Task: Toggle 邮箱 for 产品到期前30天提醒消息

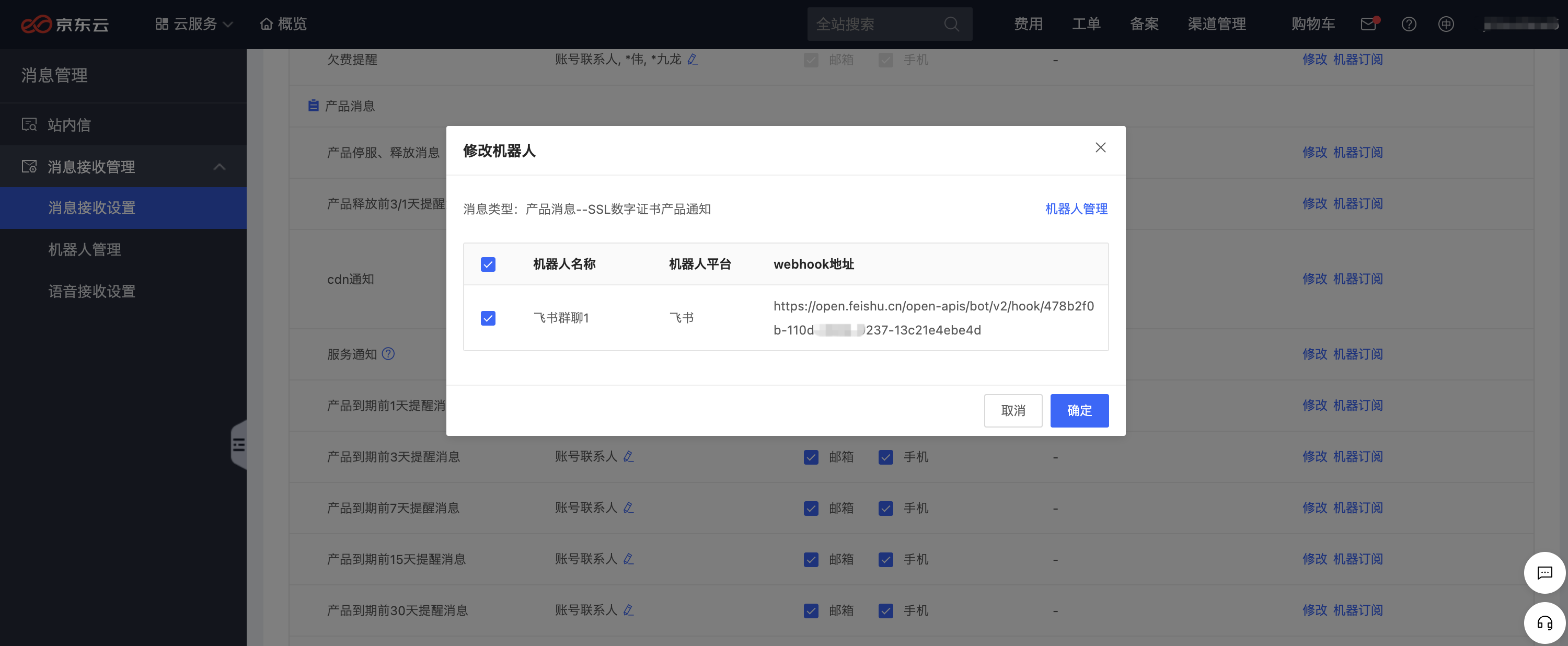Action: click(811, 610)
